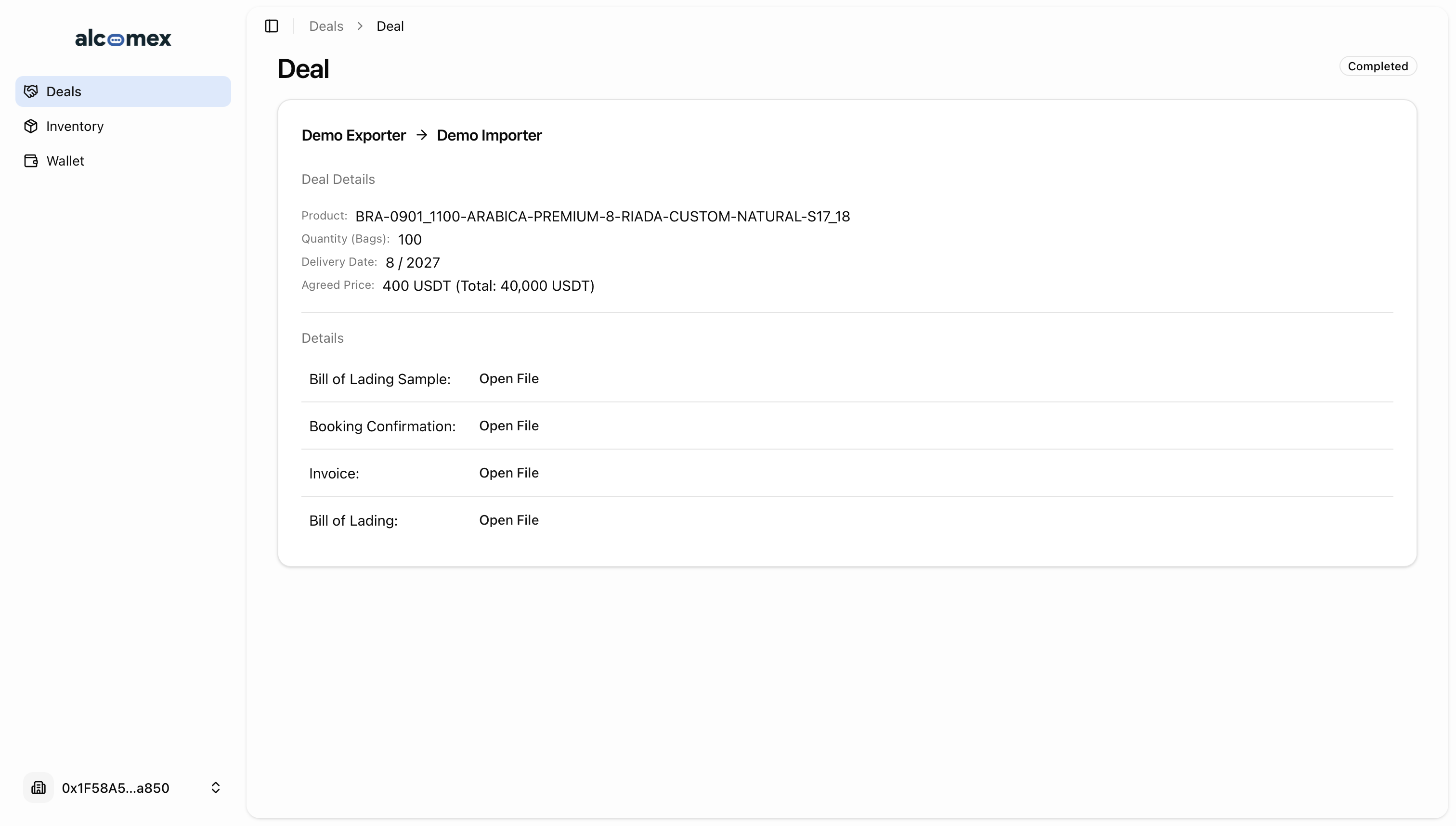The image size is (1456, 826).
Task: Click the Demo Exporter name
Action: [353, 135]
